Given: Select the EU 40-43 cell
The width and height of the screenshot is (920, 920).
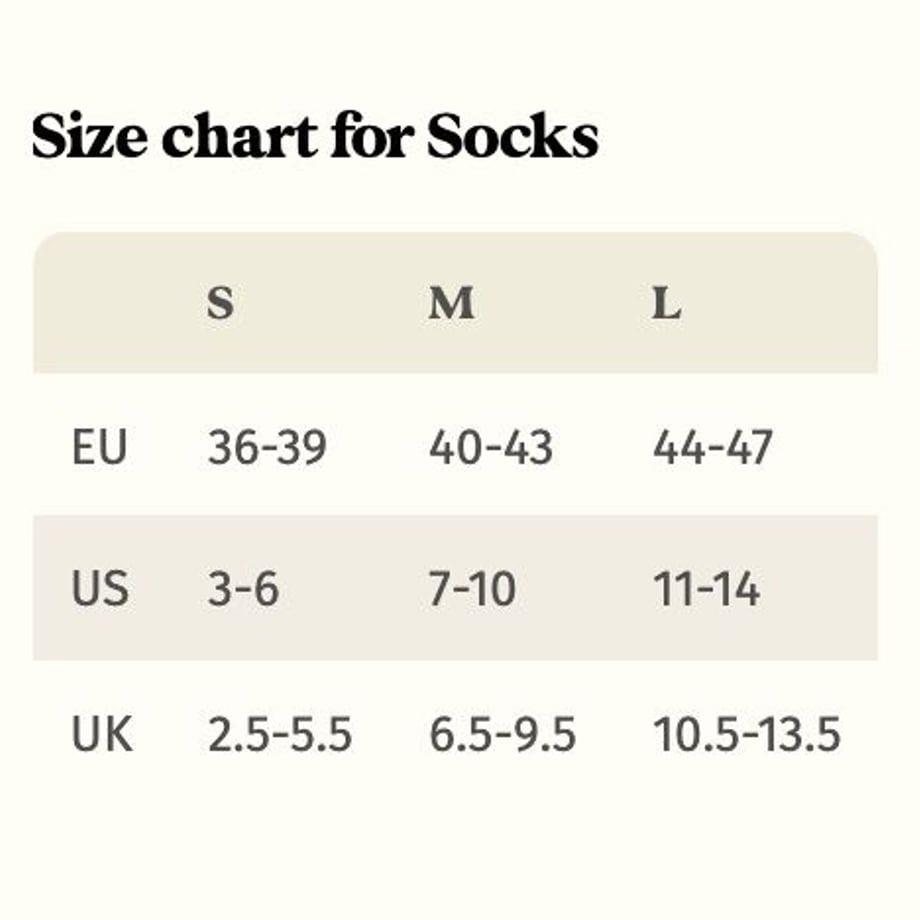Looking at the screenshot, I should pyautogui.click(x=491, y=447).
